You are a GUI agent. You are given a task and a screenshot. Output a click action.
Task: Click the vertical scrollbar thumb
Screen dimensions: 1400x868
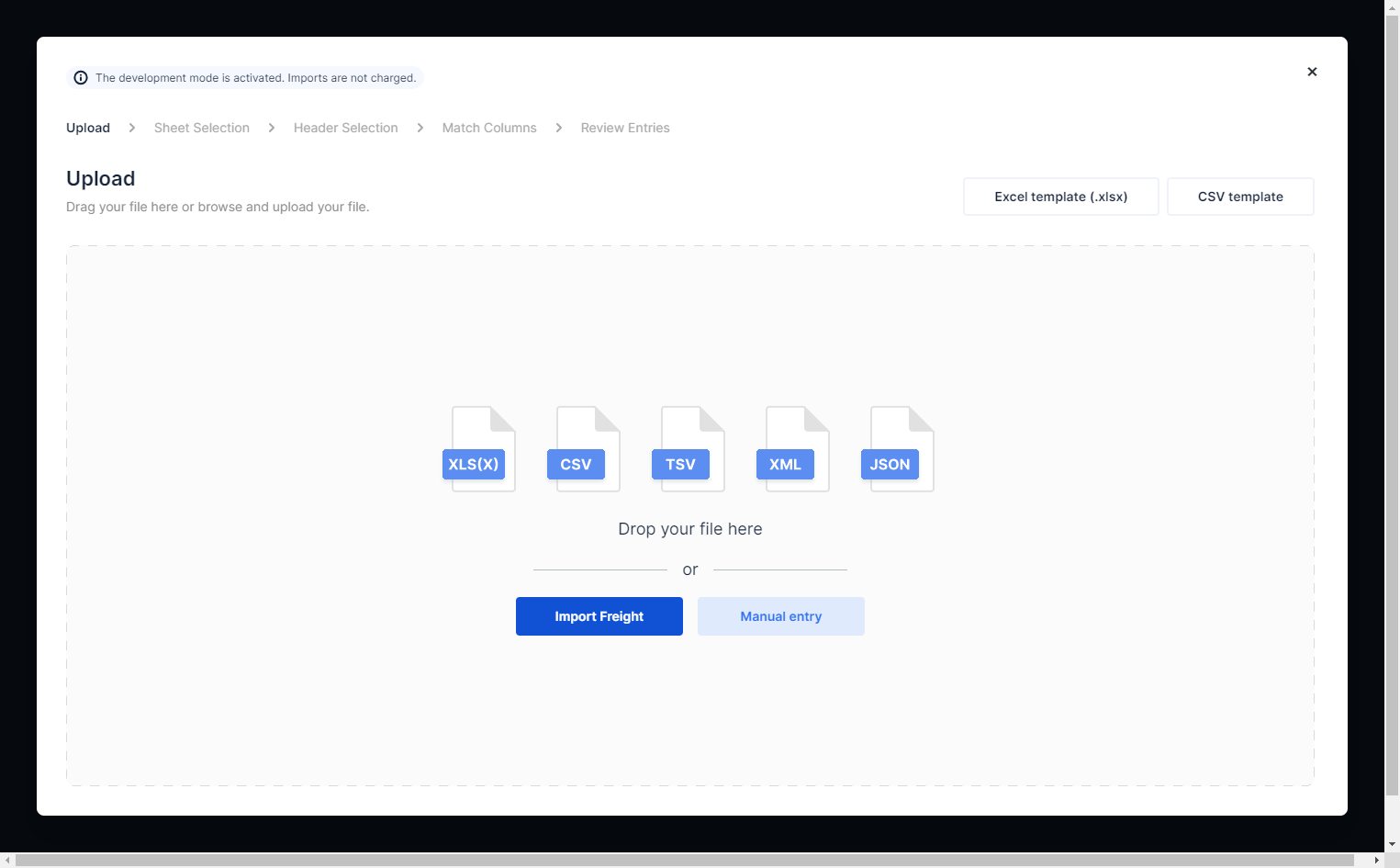(x=1393, y=403)
